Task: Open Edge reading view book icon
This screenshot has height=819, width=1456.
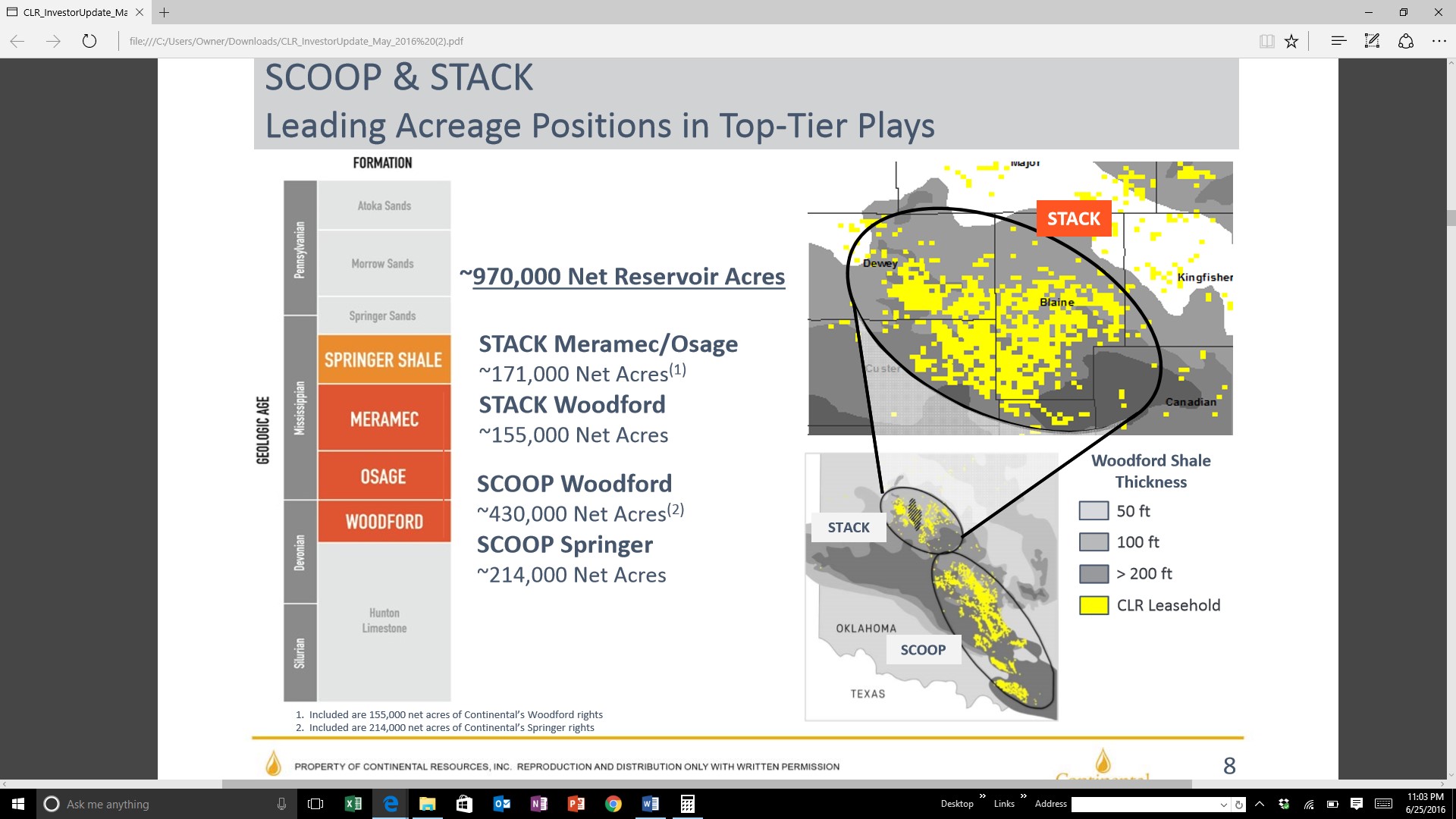Action: [x=1266, y=41]
